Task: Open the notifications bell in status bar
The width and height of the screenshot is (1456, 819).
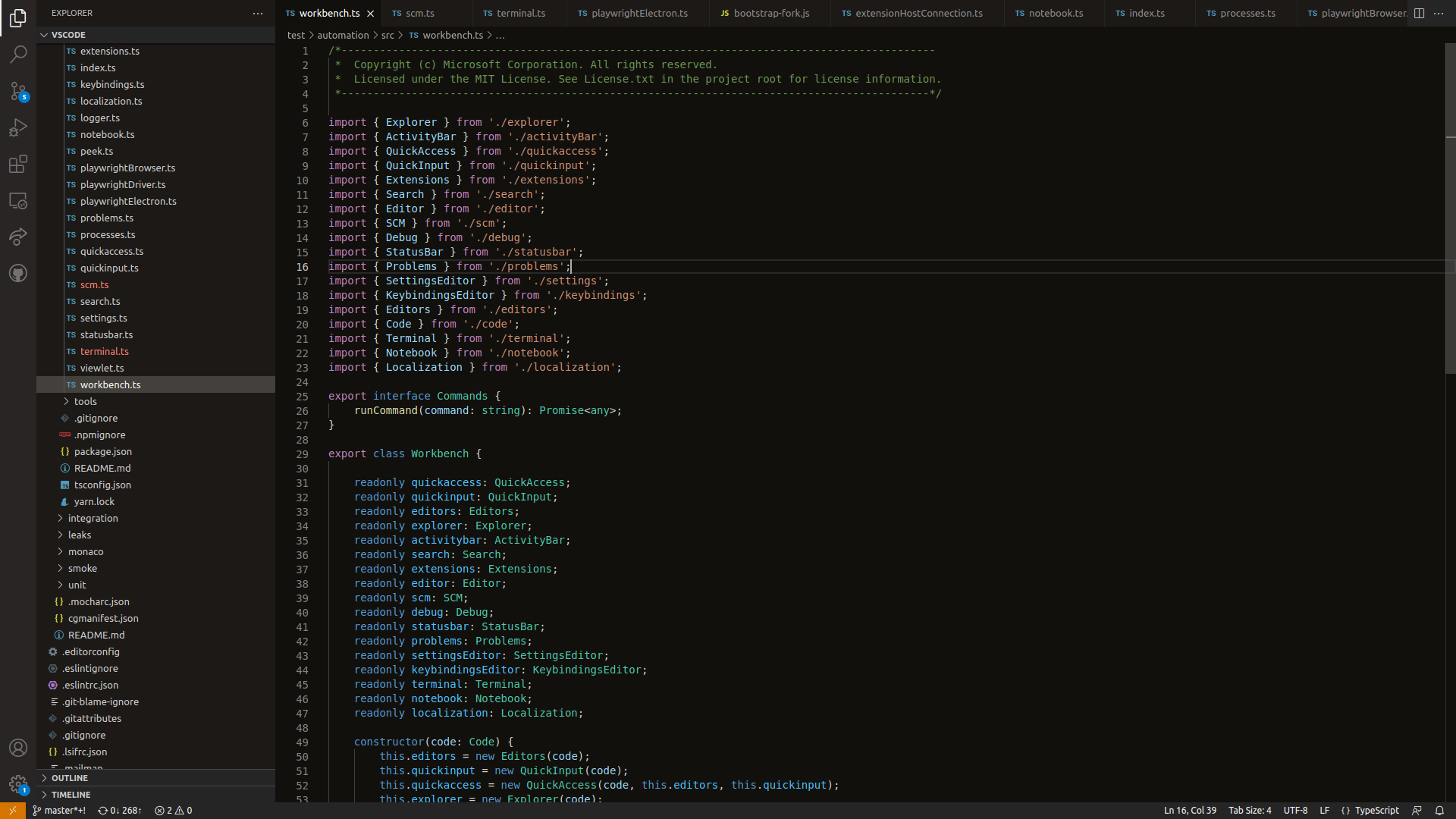Action: point(1439,811)
